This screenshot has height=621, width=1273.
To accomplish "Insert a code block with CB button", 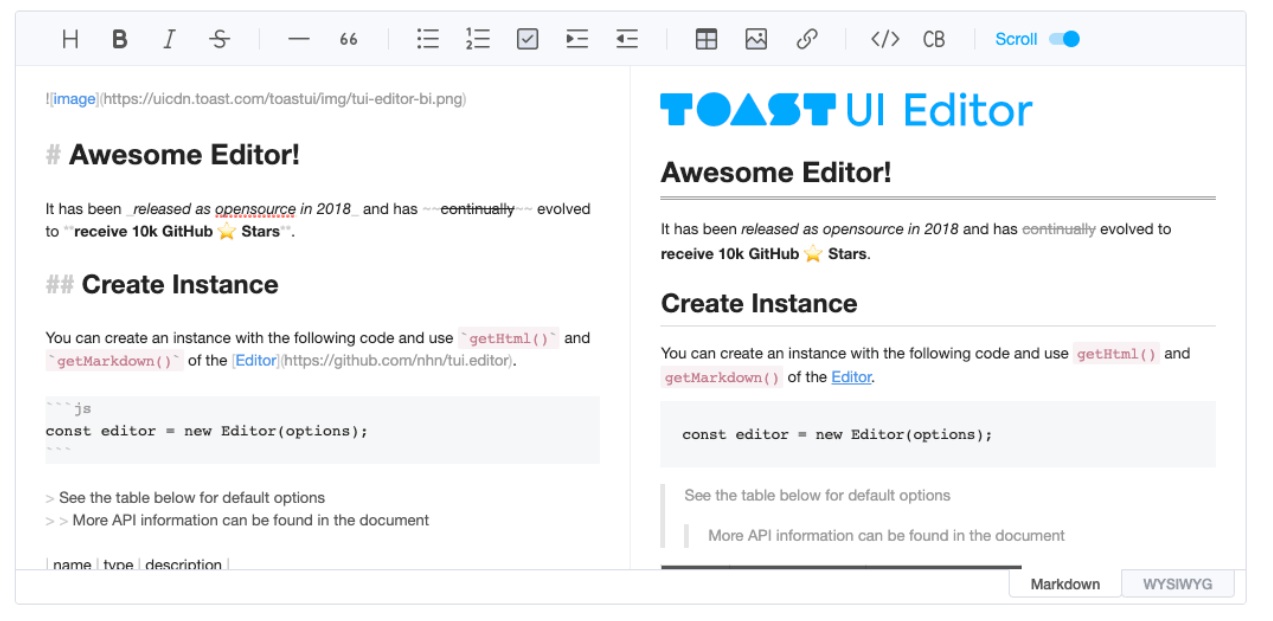I will point(934,39).
